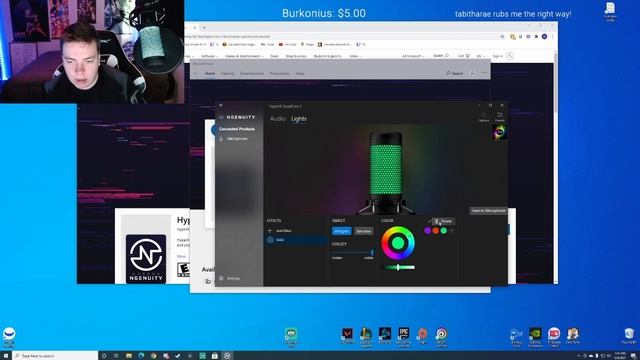640x360 pixels.
Task: Select the rainbow preset thumbnail
Action: click(499, 132)
